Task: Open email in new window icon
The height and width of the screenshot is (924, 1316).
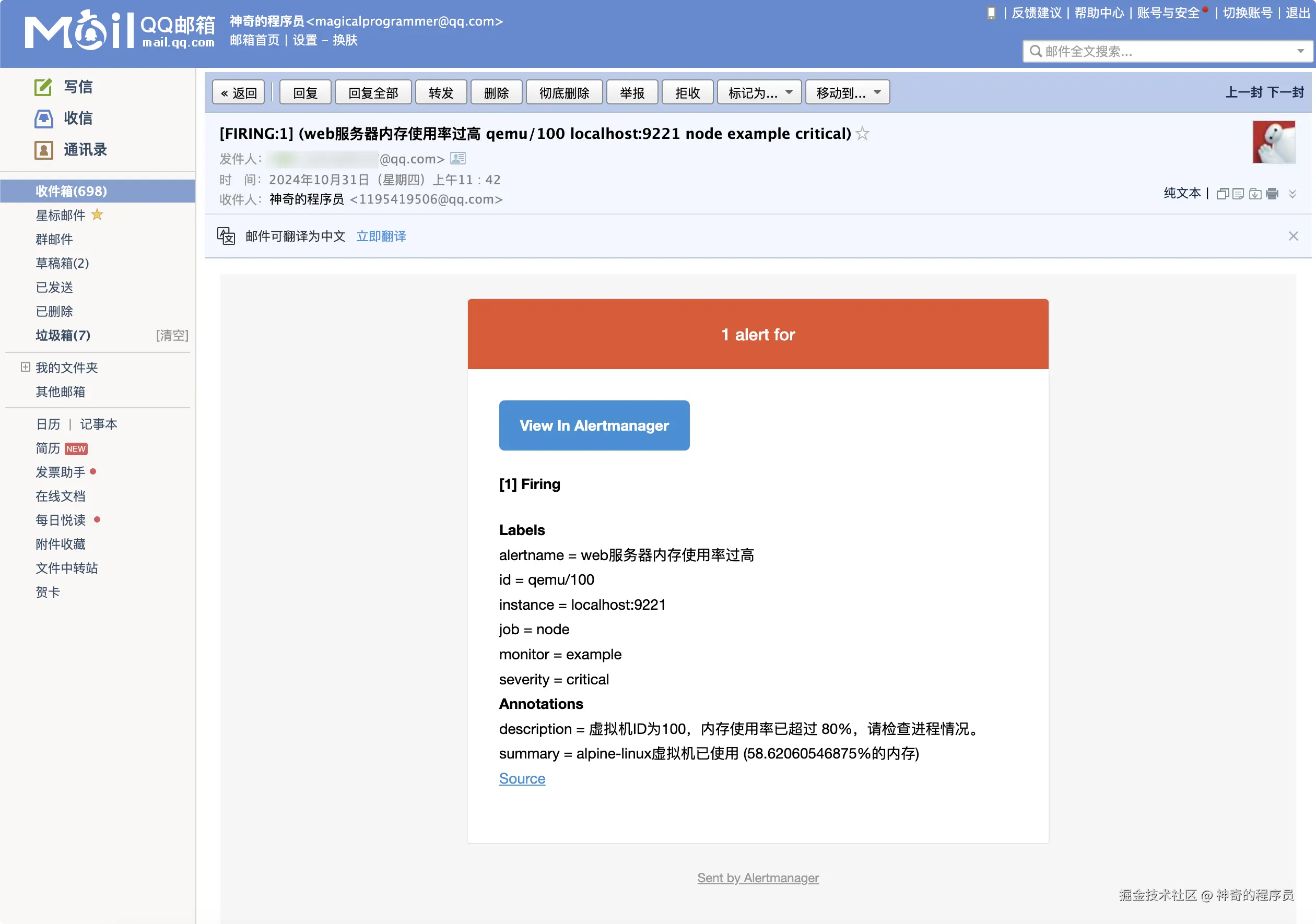Action: [x=1223, y=194]
